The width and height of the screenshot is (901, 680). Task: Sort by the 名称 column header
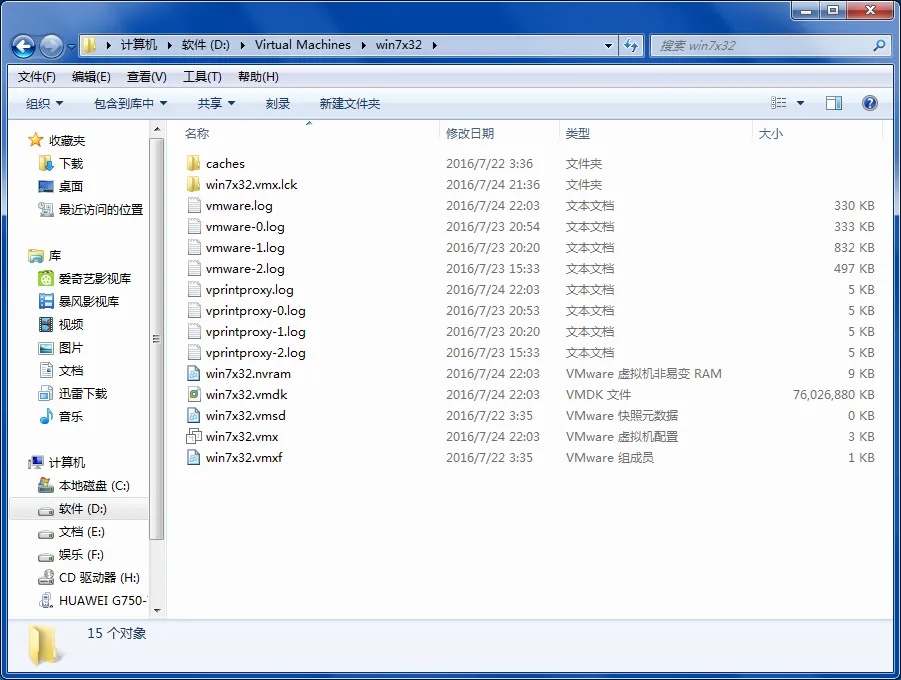(197, 133)
